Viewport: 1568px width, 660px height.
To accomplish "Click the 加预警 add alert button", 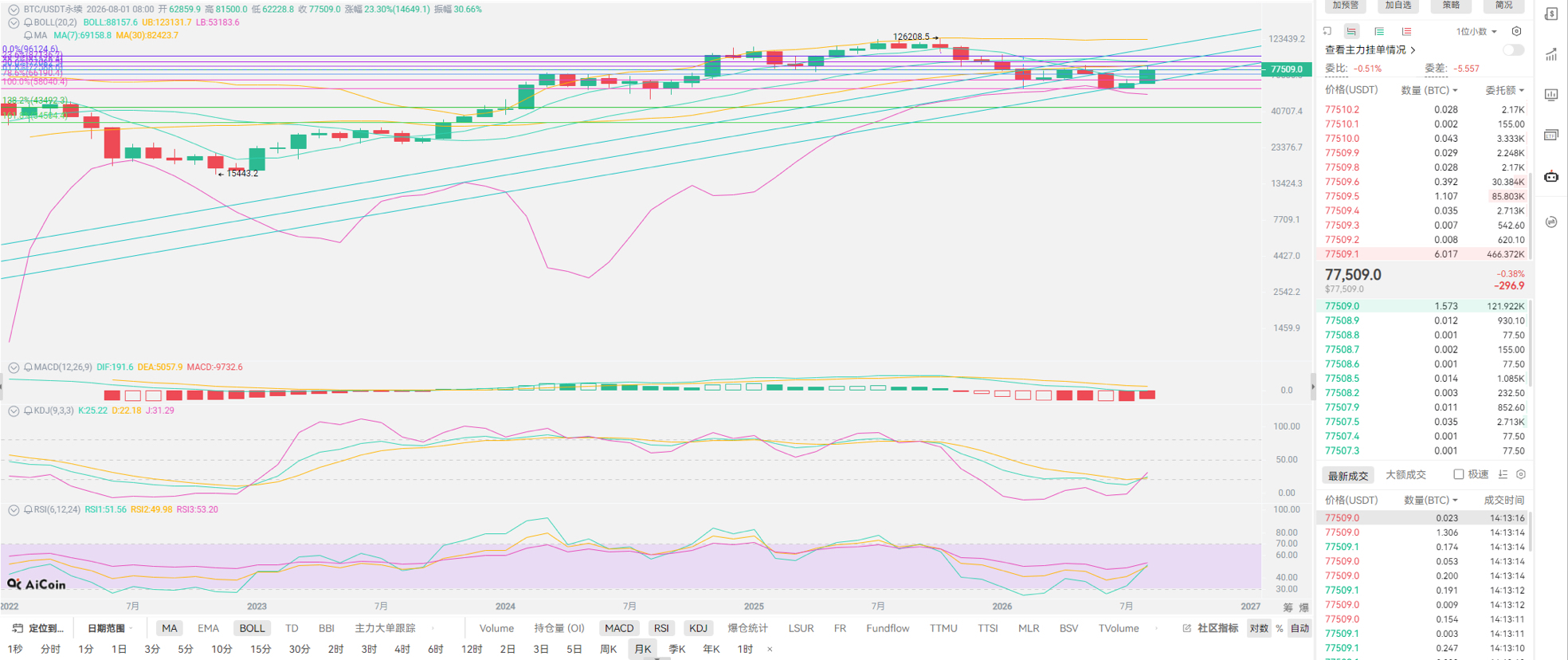I will coord(1346,5).
